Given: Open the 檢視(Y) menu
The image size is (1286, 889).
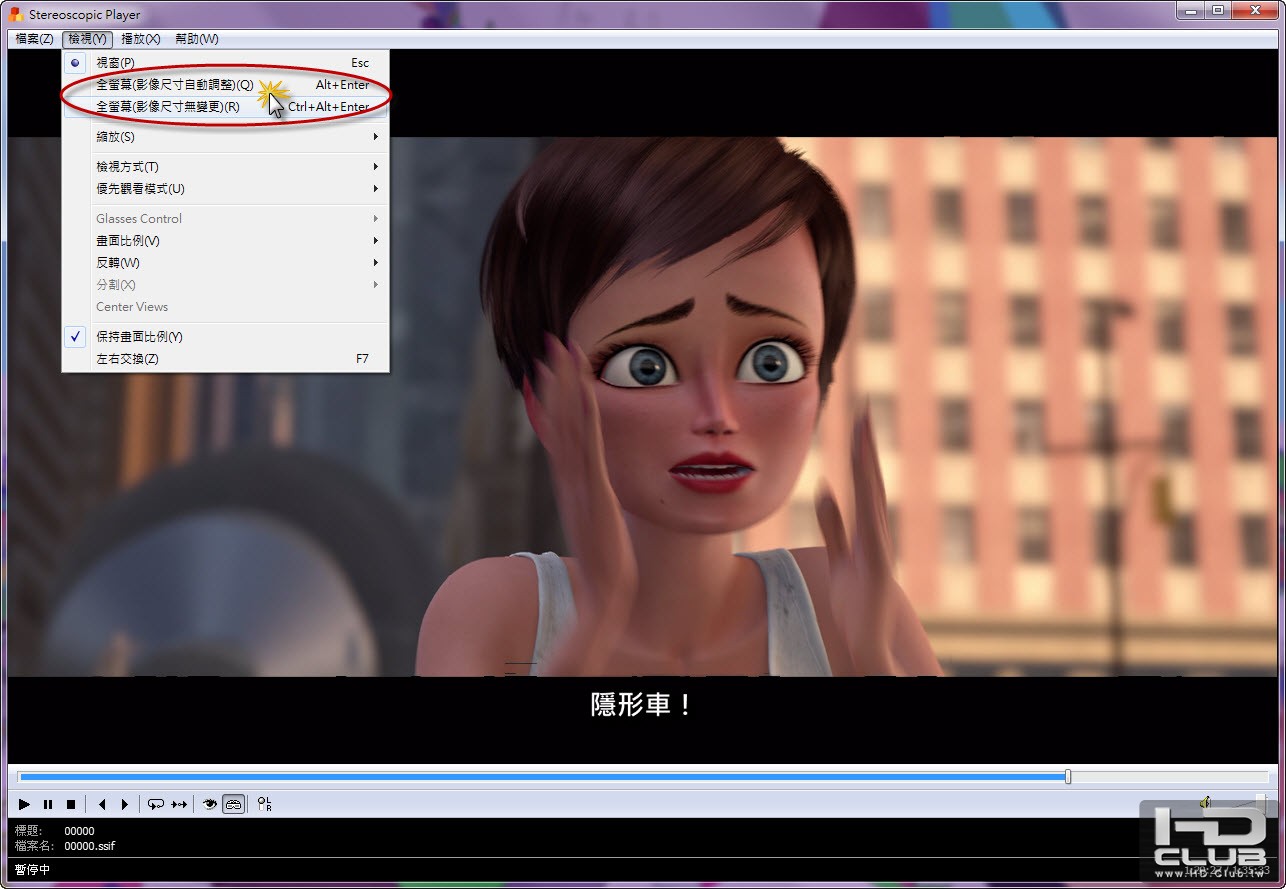Looking at the screenshot, I should click(87, 39).
